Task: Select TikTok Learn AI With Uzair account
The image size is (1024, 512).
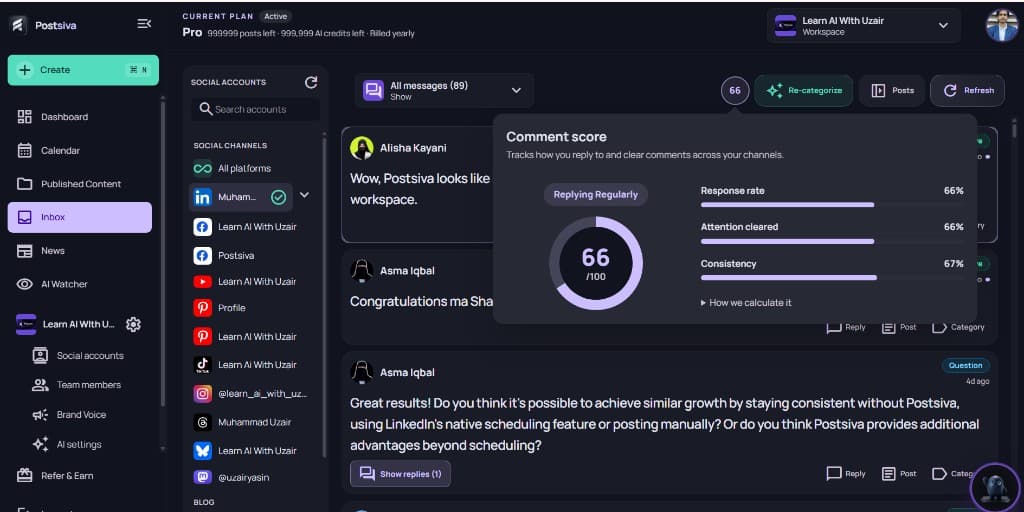Action: point(257,364)
